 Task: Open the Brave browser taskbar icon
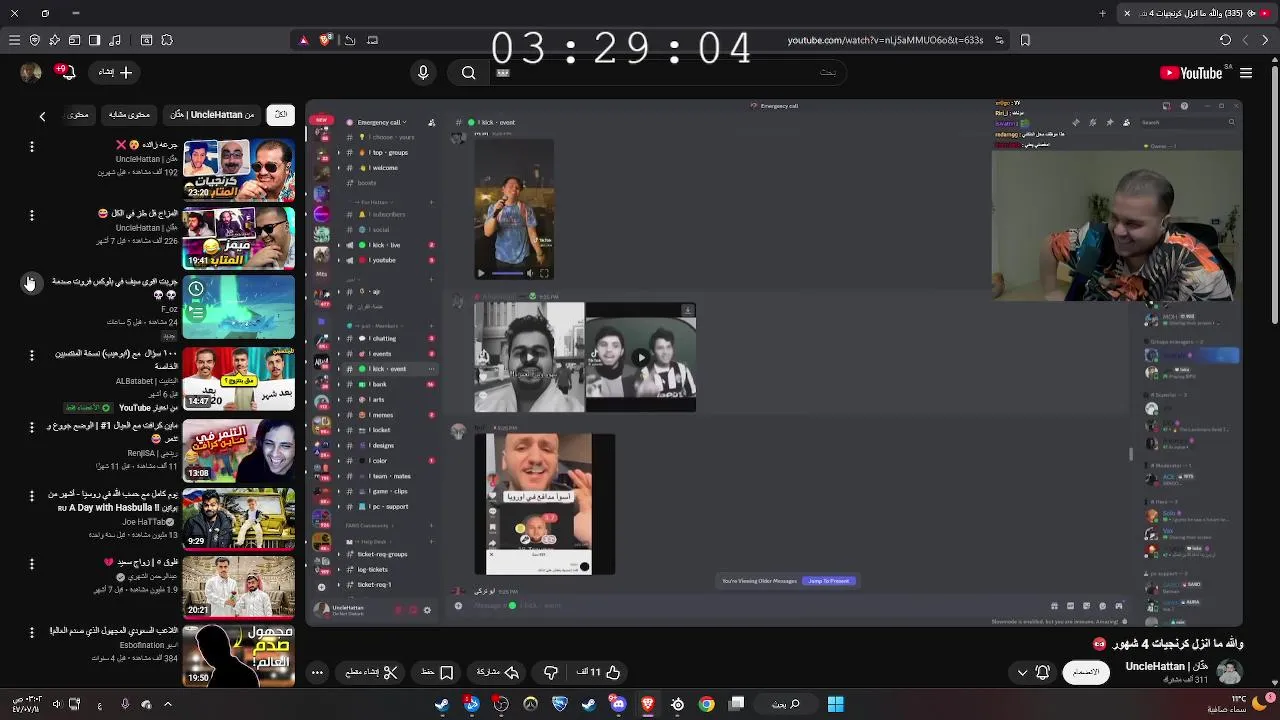(648, 704)
